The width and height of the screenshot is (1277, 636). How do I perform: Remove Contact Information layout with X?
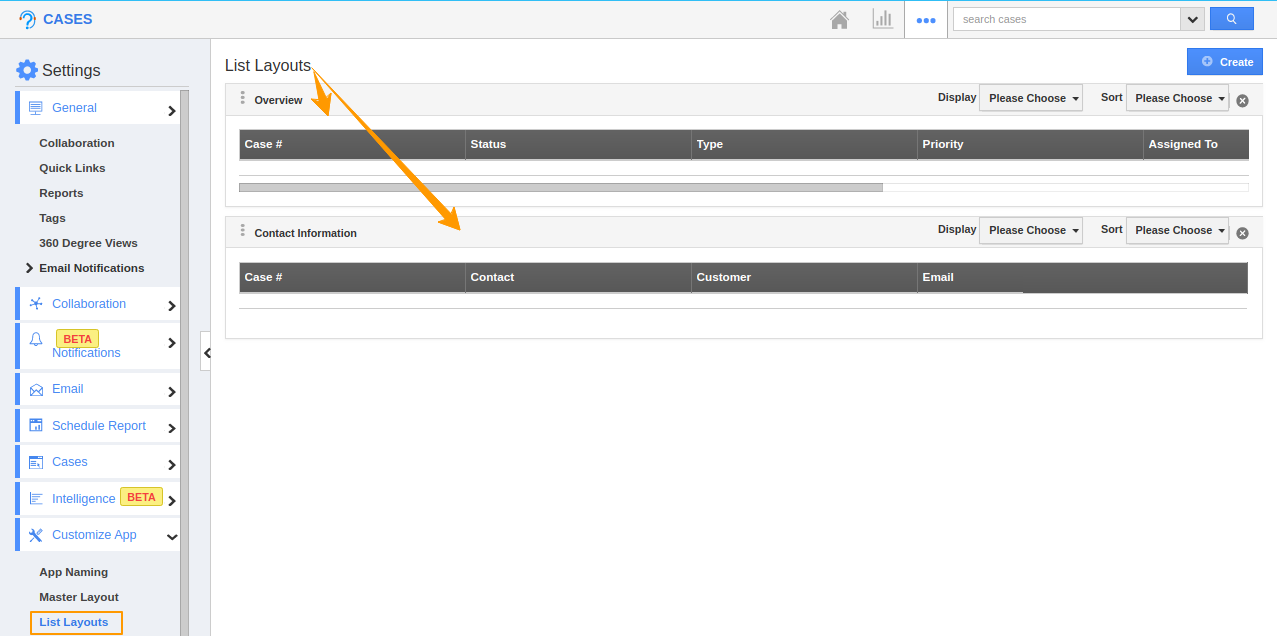pos(1242,233)
